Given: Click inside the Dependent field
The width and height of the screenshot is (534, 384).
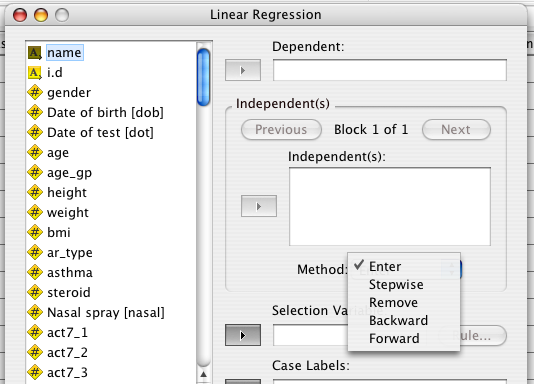Looking at the screenshot, I should tap(390, 70).
